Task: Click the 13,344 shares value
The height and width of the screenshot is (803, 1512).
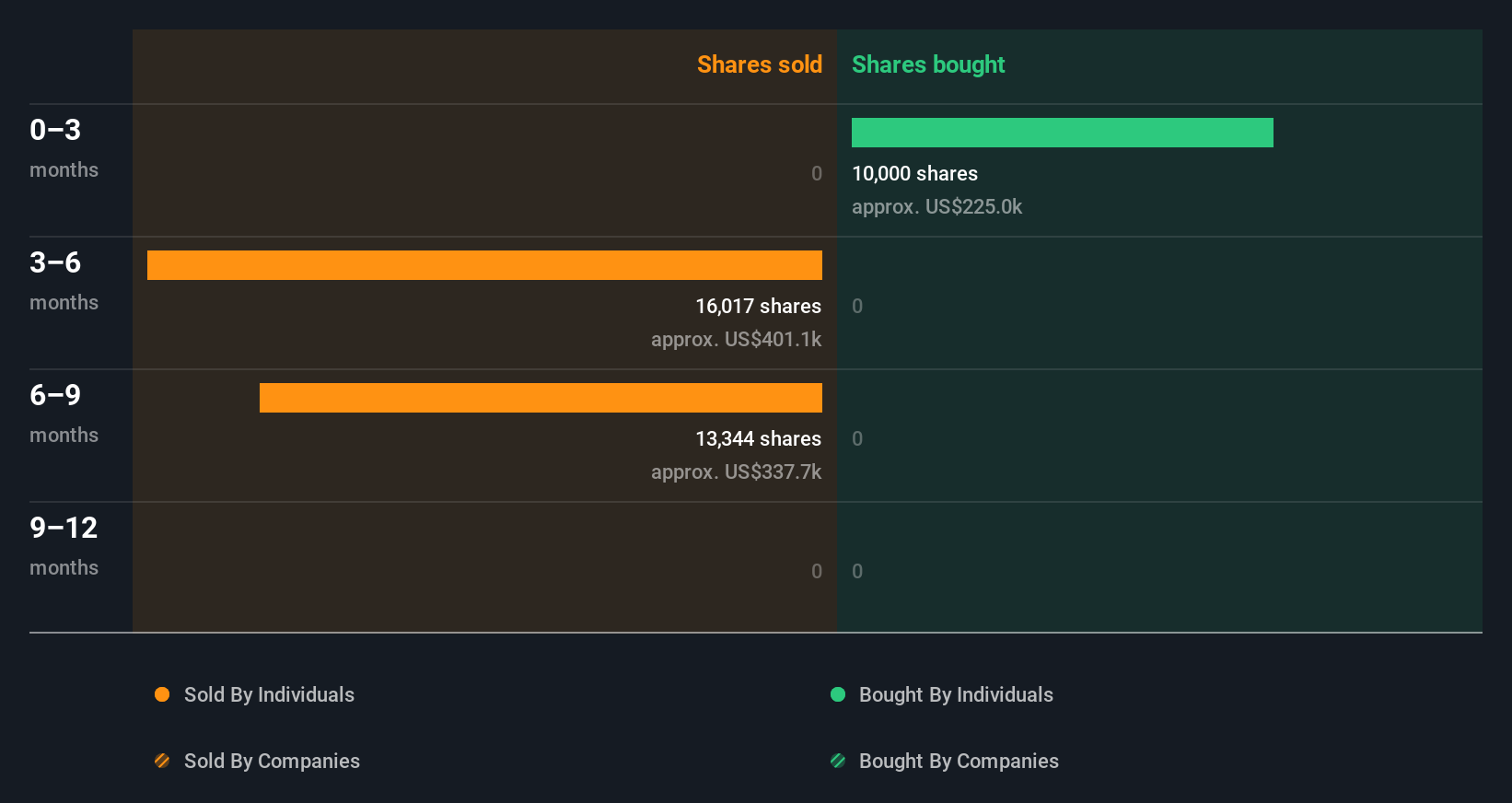Action: click(x=759, y=438)
